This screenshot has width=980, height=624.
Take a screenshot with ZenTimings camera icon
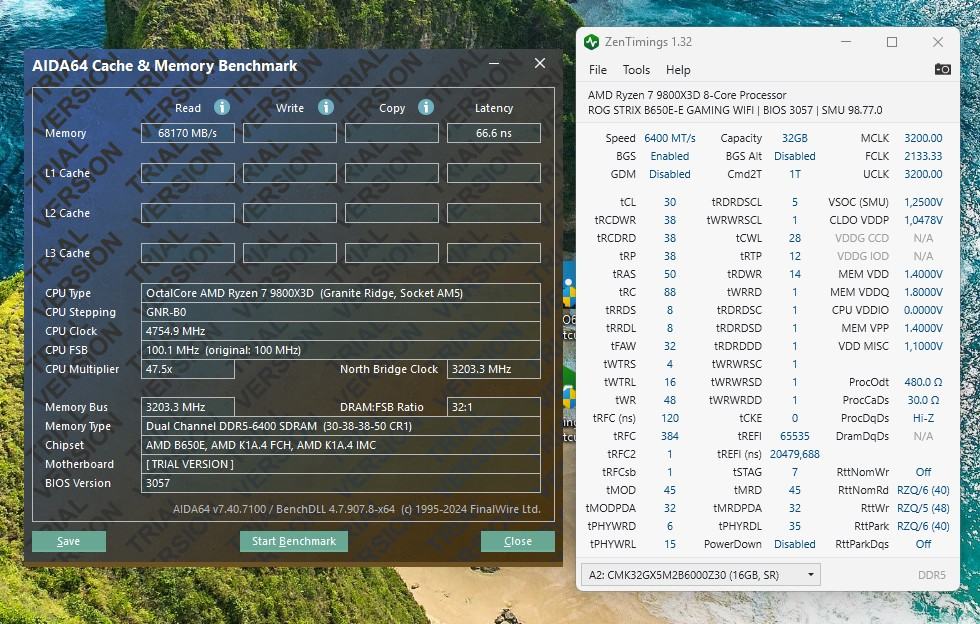[x=942, y=69]
